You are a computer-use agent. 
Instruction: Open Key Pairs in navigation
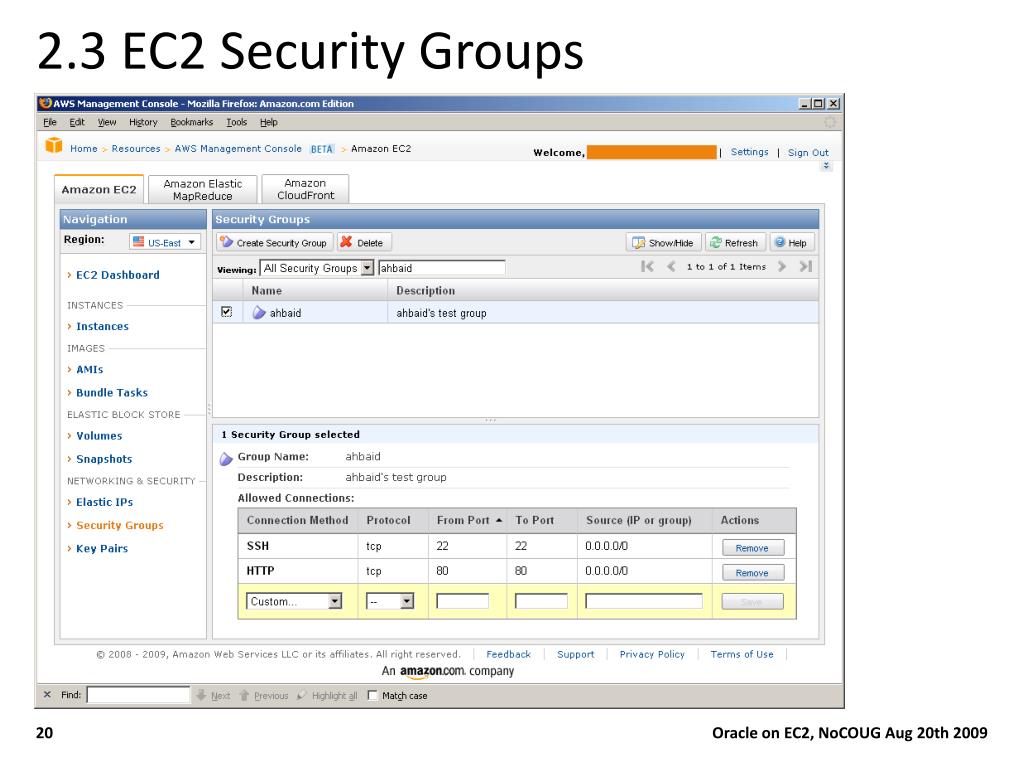(102, 549)
